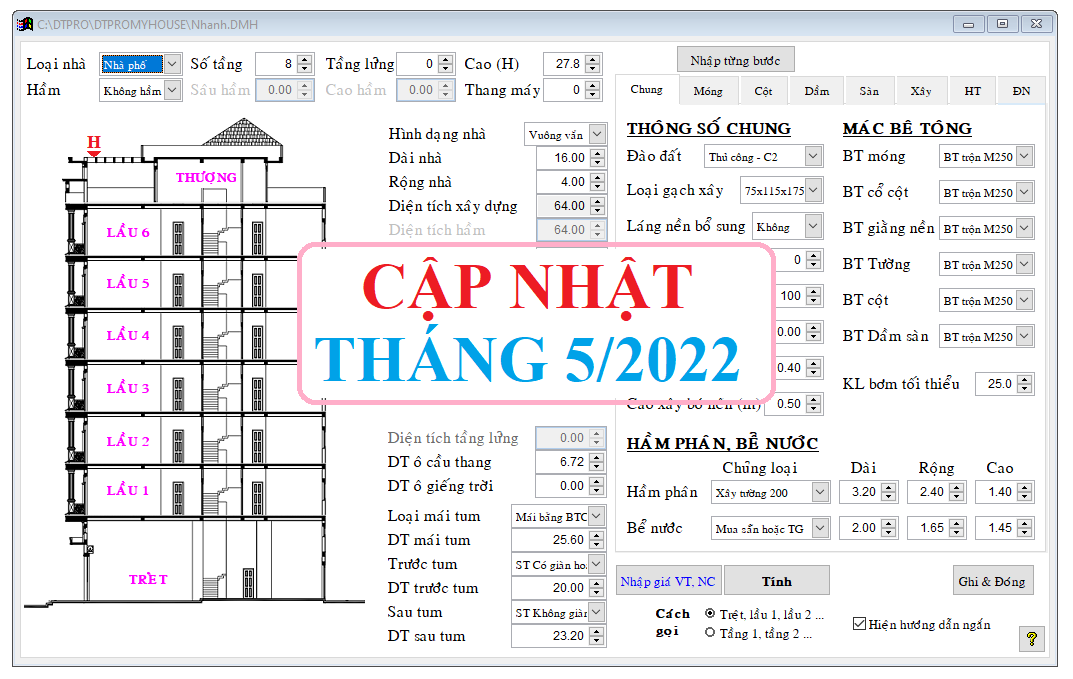
Task: Select the 'Tầng 1, tầng 2' radio option
Action: click(x=710, y=632)
